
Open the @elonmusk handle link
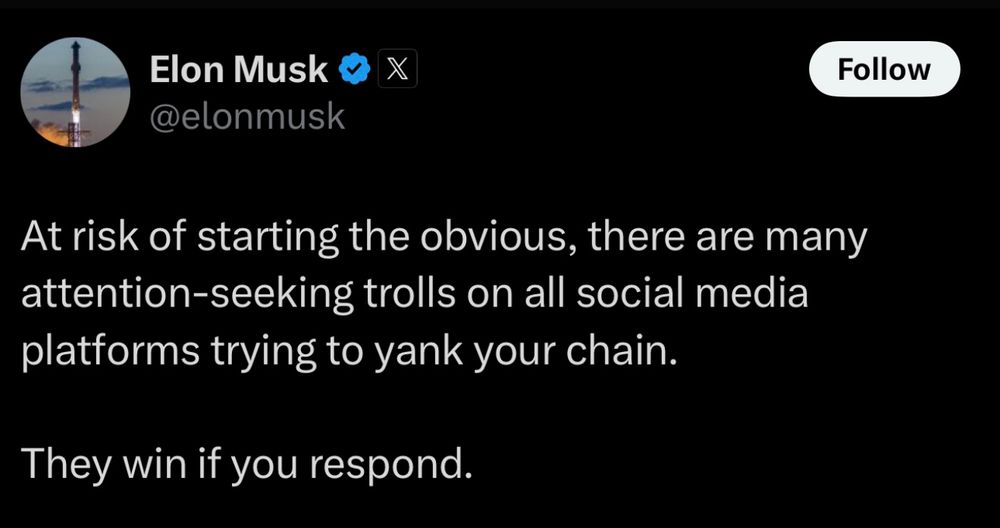tap(246, 117)
